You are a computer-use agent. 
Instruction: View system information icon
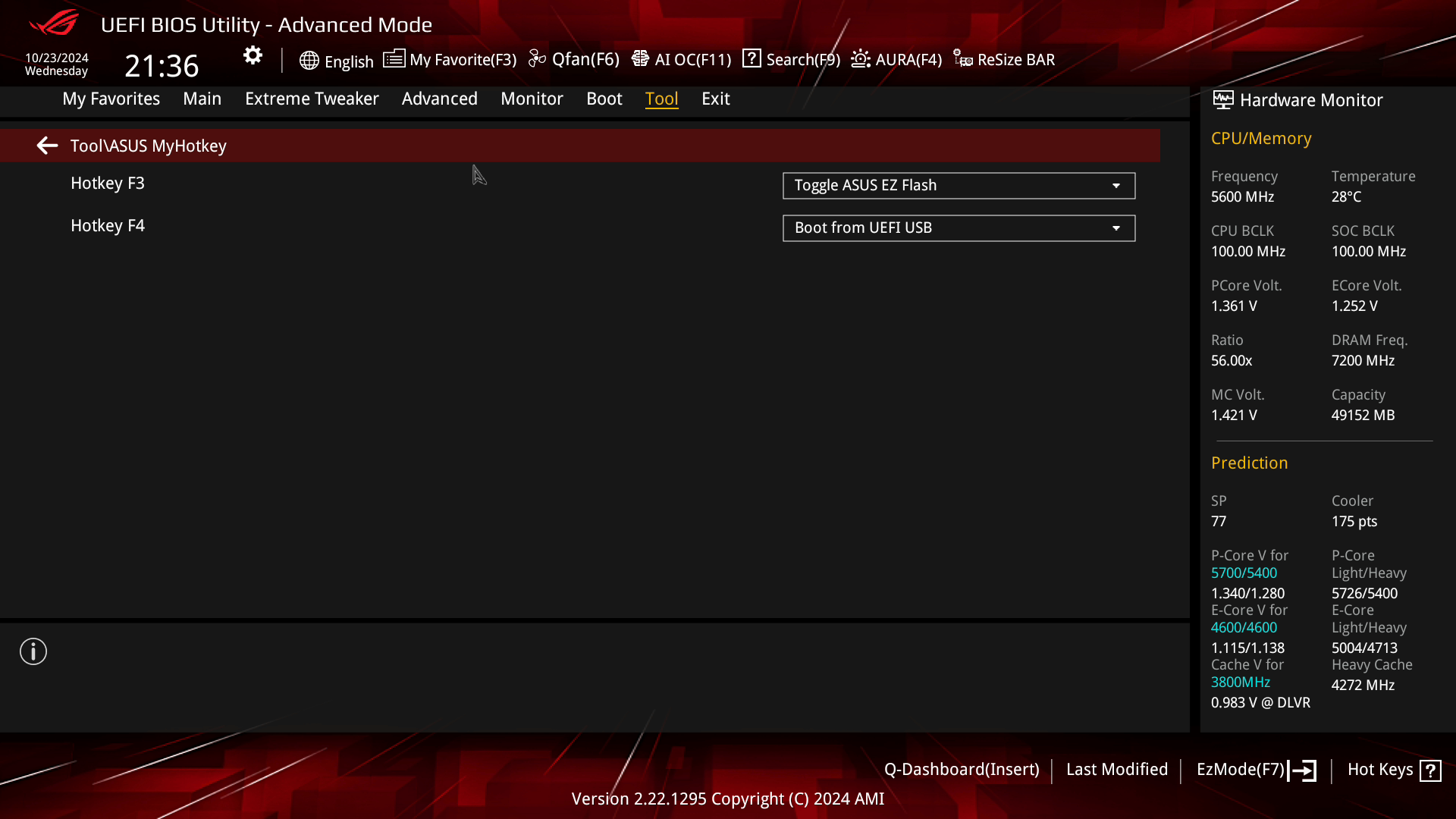click(x=33, y=652)
